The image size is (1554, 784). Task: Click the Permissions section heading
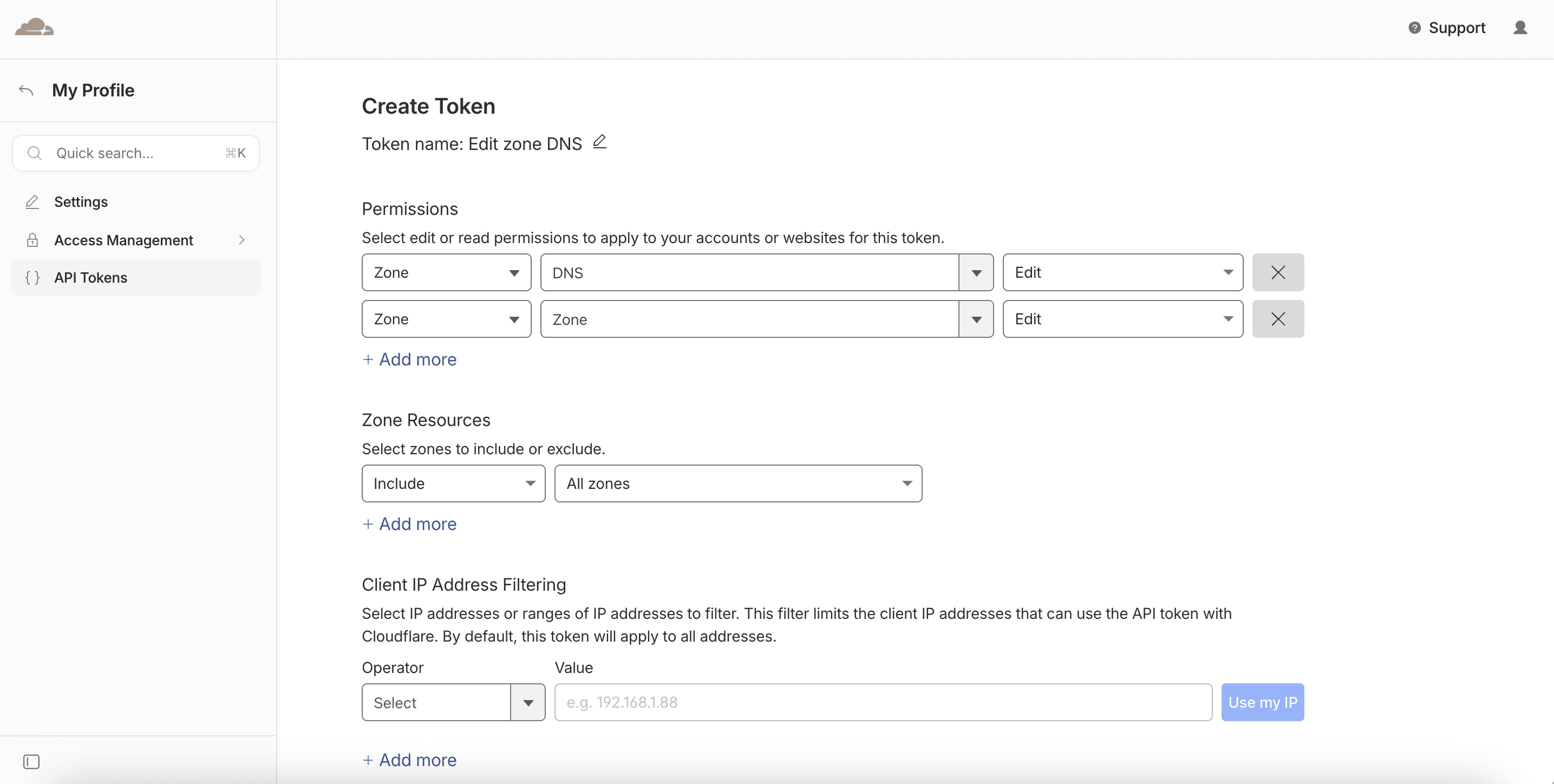click(x=409, y=210)
